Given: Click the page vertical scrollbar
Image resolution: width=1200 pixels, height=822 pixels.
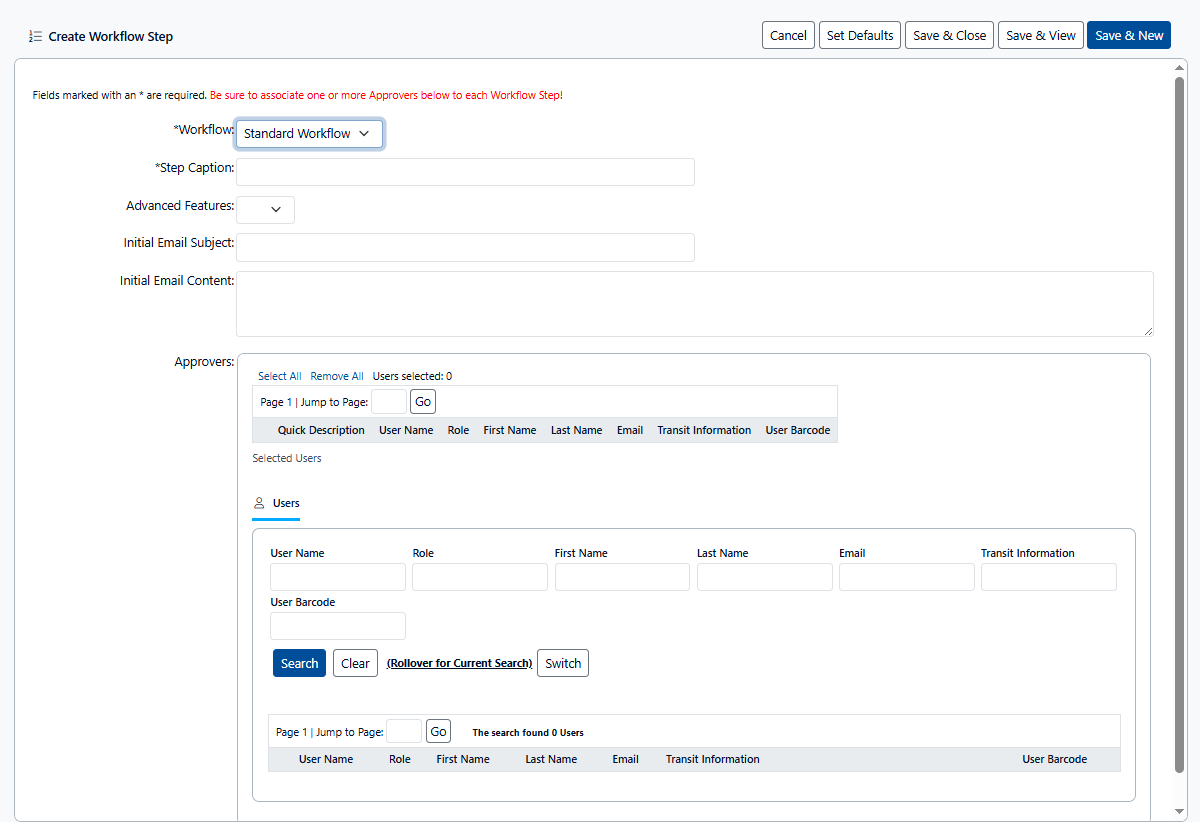Looking at the screenshot, I should coord(1180,420).
